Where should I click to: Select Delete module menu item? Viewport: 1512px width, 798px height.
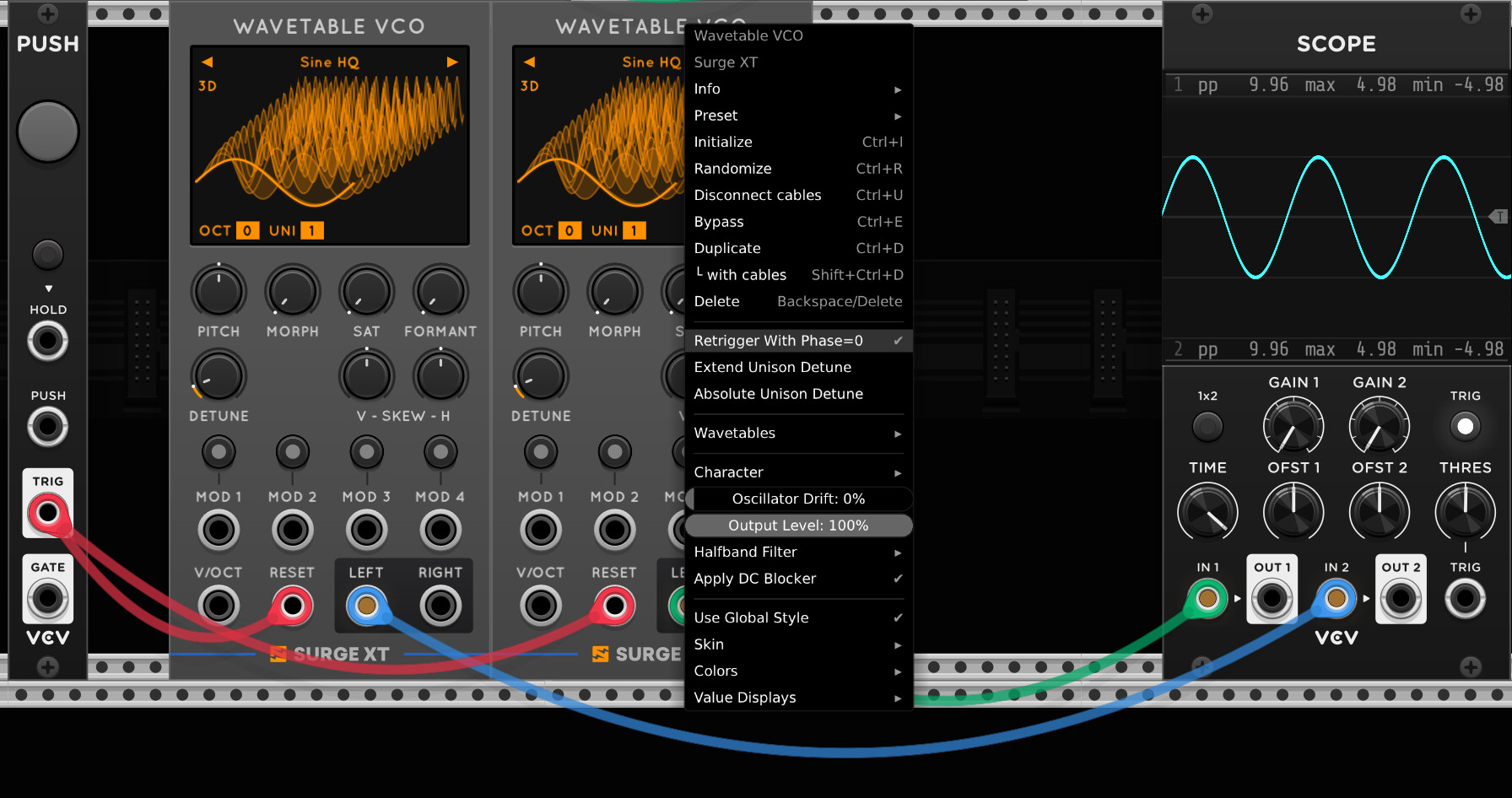click(798, 301)
